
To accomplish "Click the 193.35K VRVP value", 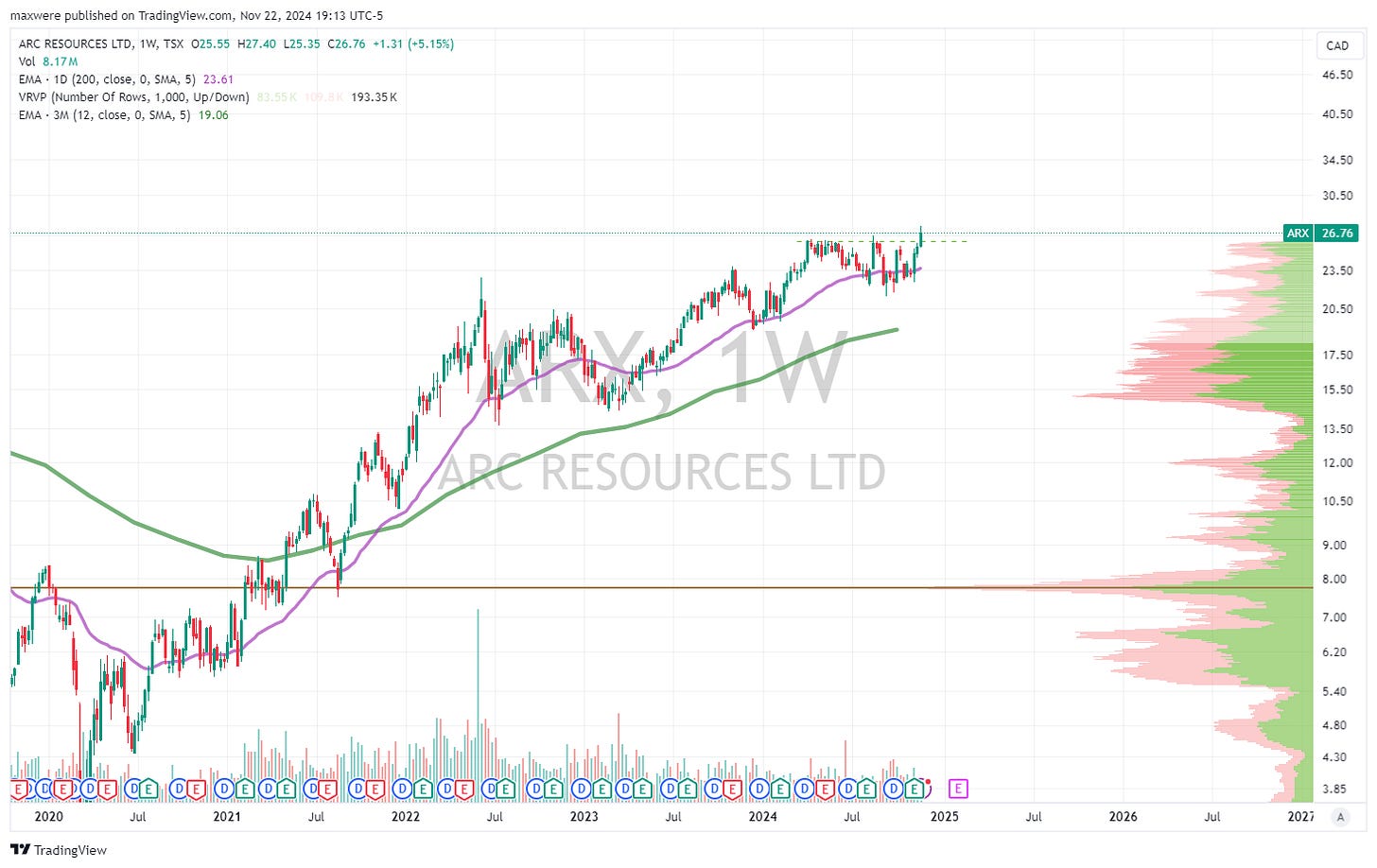I will 374,97.
